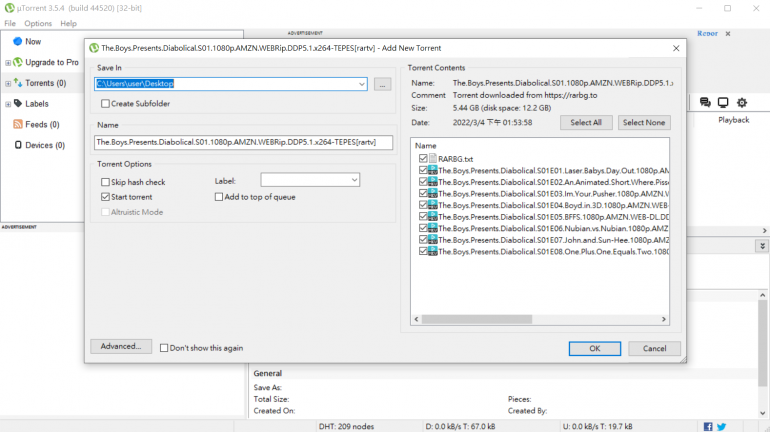
Task: Open the chat bubbles toolbar icon
Action: 705,102
